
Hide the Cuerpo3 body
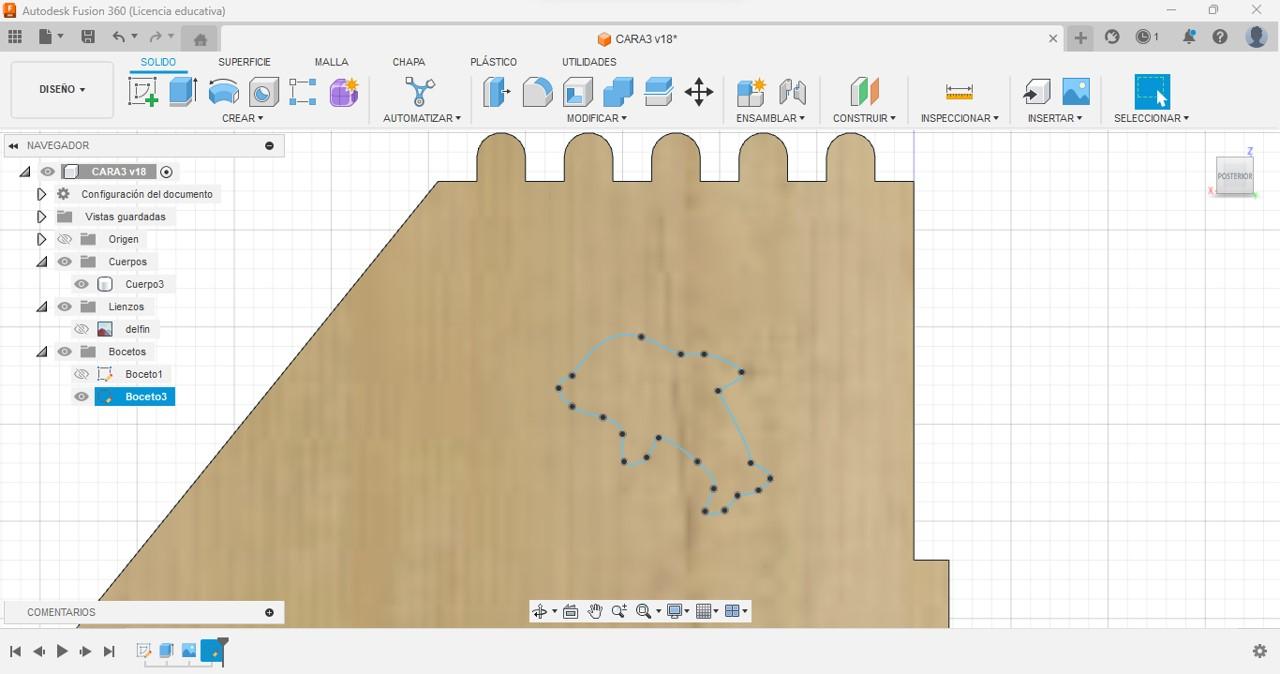[x=81, y=284]
